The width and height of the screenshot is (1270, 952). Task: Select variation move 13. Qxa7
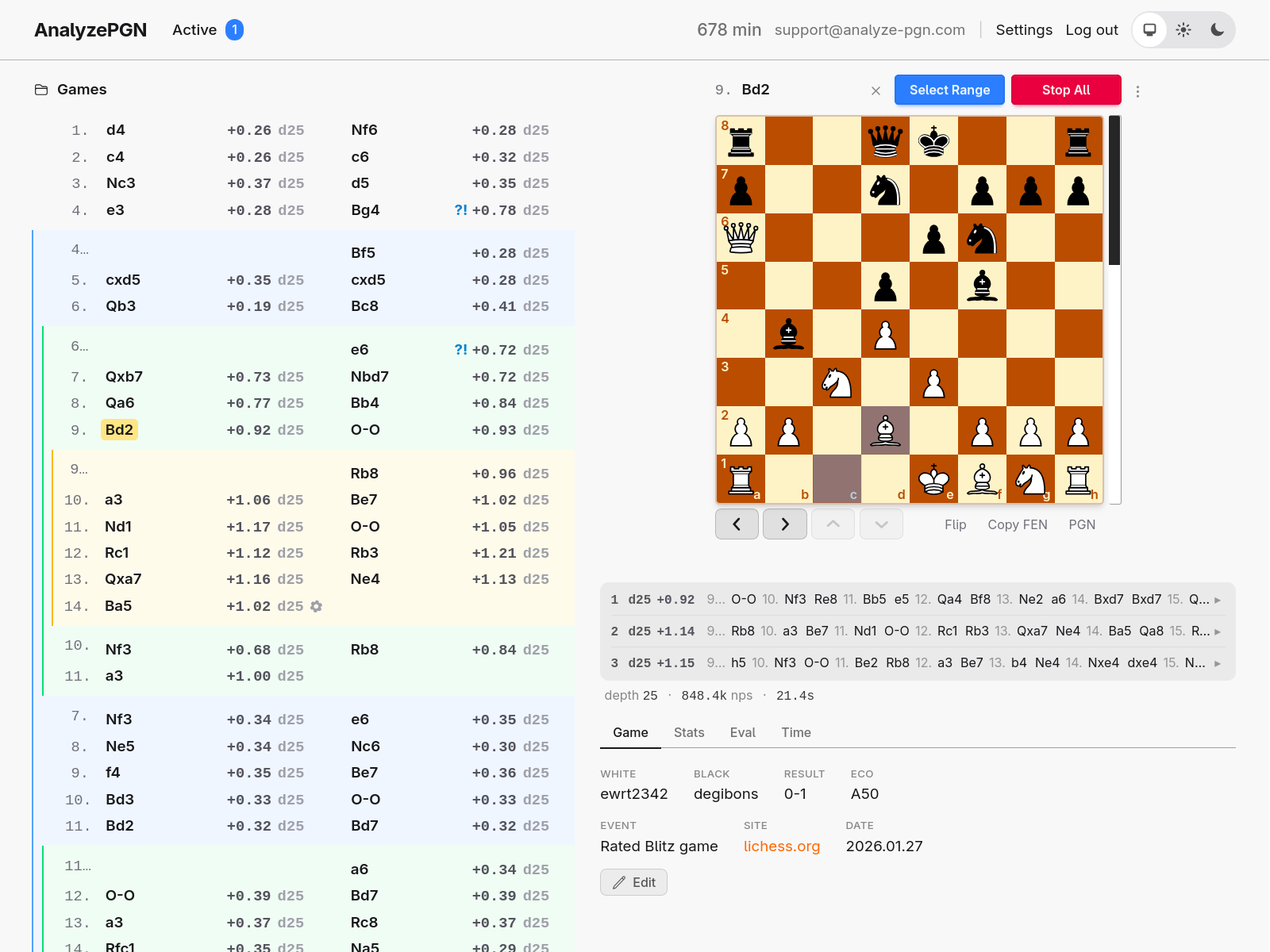coord(123,579)
